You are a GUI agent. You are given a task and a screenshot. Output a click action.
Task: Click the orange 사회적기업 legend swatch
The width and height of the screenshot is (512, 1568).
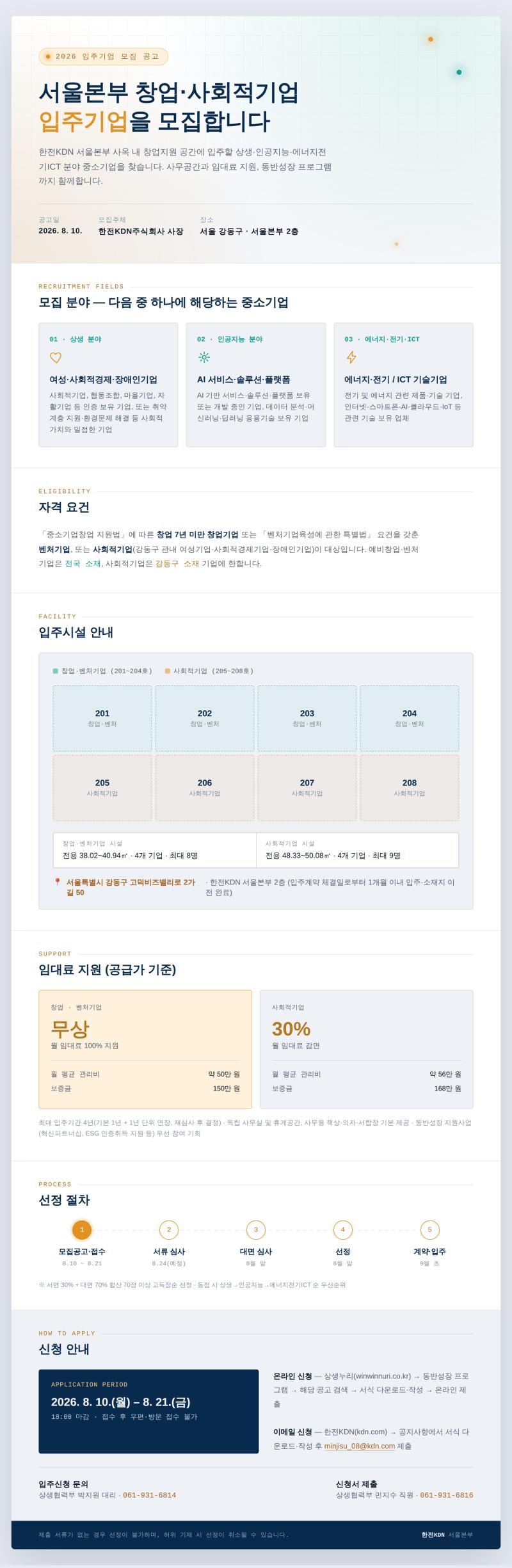[x=168, y=671]
